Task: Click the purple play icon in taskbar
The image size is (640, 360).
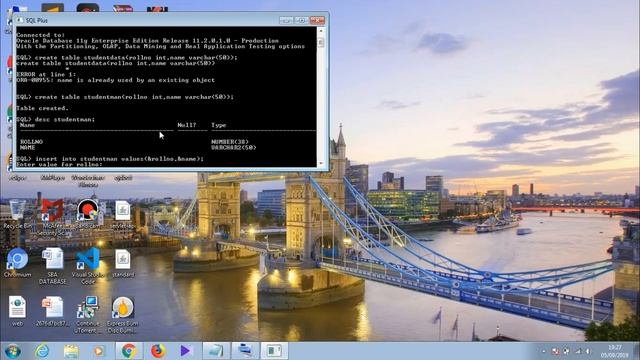Action: 186,351
